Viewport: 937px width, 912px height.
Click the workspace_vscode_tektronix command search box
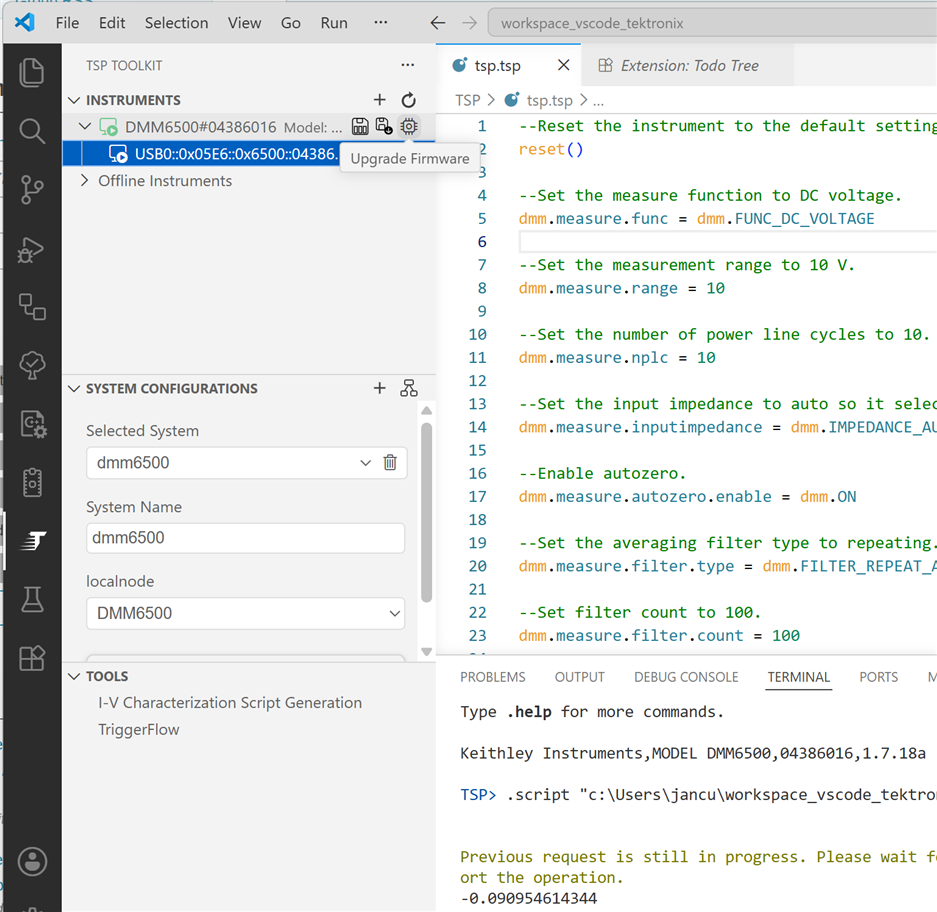coord(712,23)
